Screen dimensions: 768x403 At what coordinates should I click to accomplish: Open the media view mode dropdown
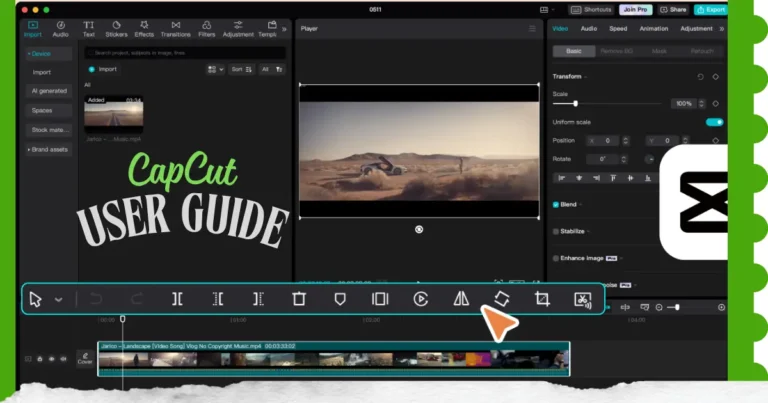pyautogui.click(x=216, y=70)
